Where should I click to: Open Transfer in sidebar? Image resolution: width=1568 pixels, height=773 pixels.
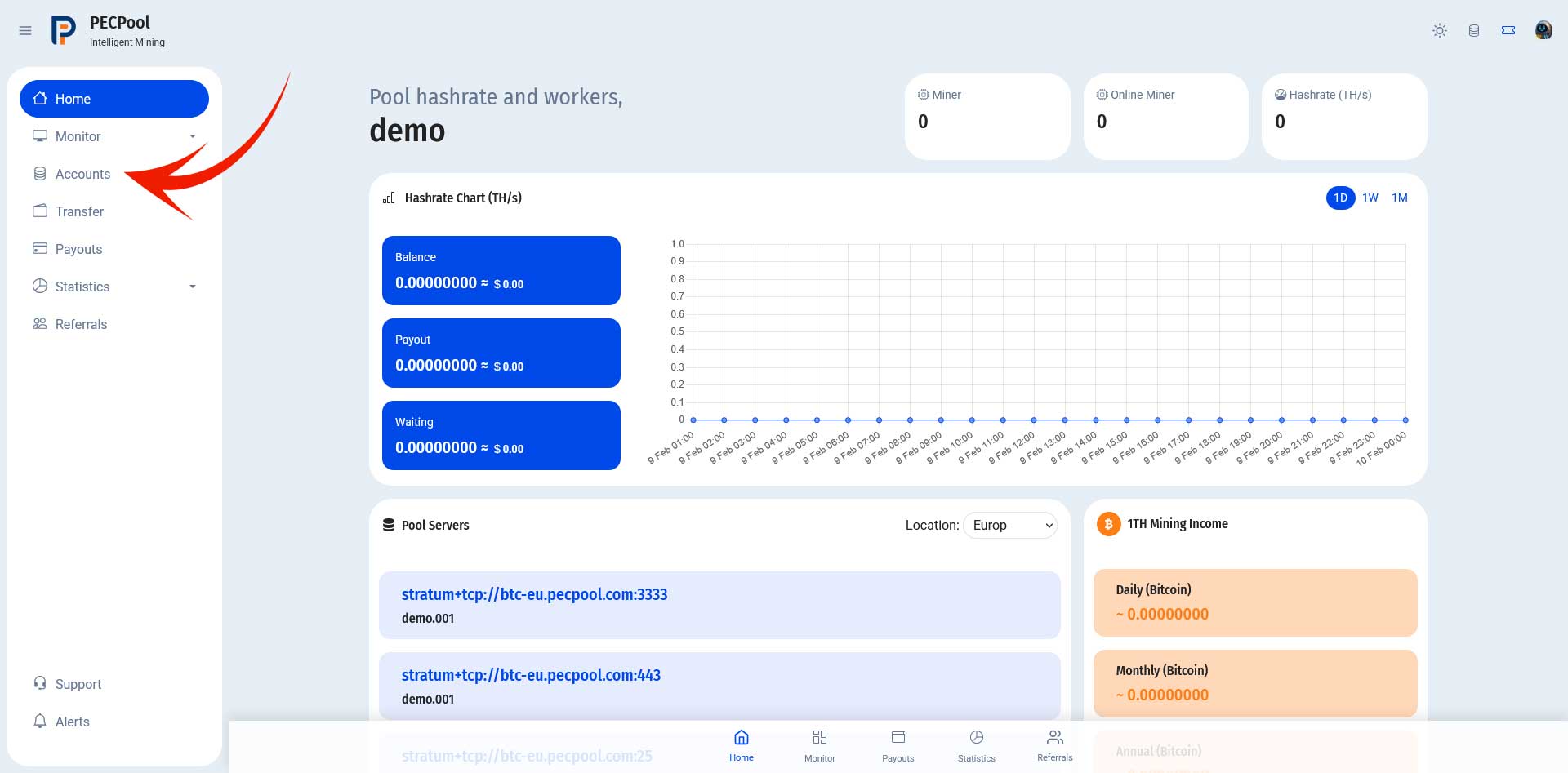pyautogui.click(x=114, y=211)
